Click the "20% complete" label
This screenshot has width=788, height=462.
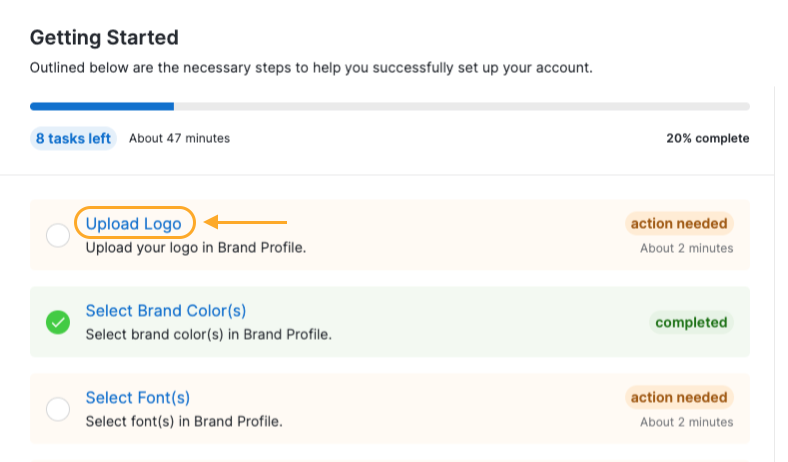[x=707, y=138]
